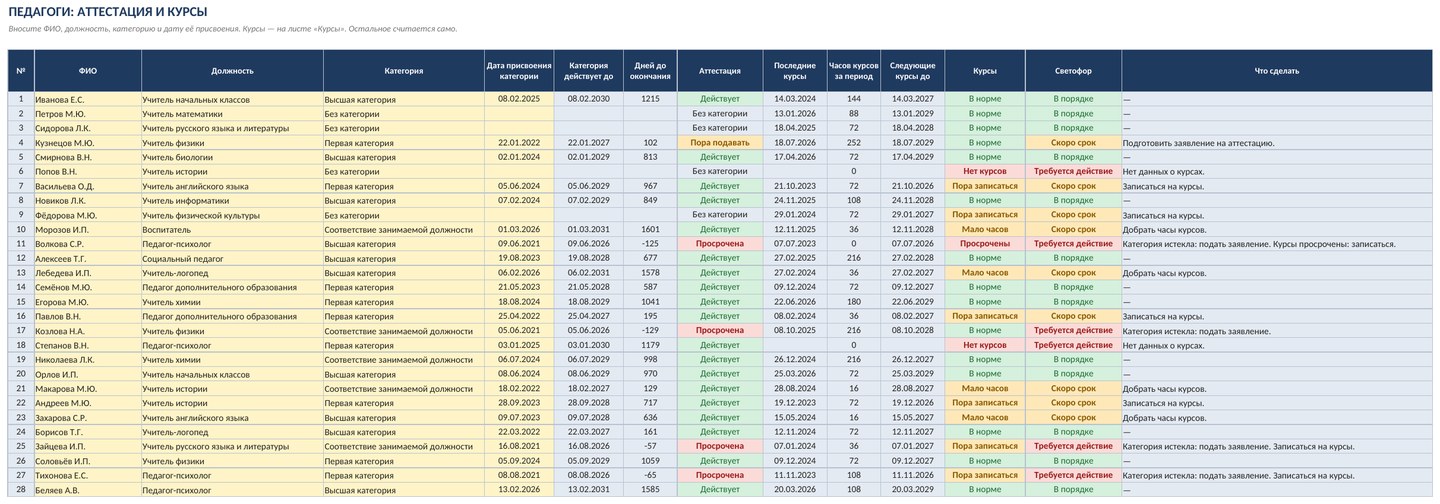The width and height of the screenshot is (1440, 504).
Task: Select the "Мало часов" cell for Макарова
Action: pyautogui.click(x=985, y=389)
